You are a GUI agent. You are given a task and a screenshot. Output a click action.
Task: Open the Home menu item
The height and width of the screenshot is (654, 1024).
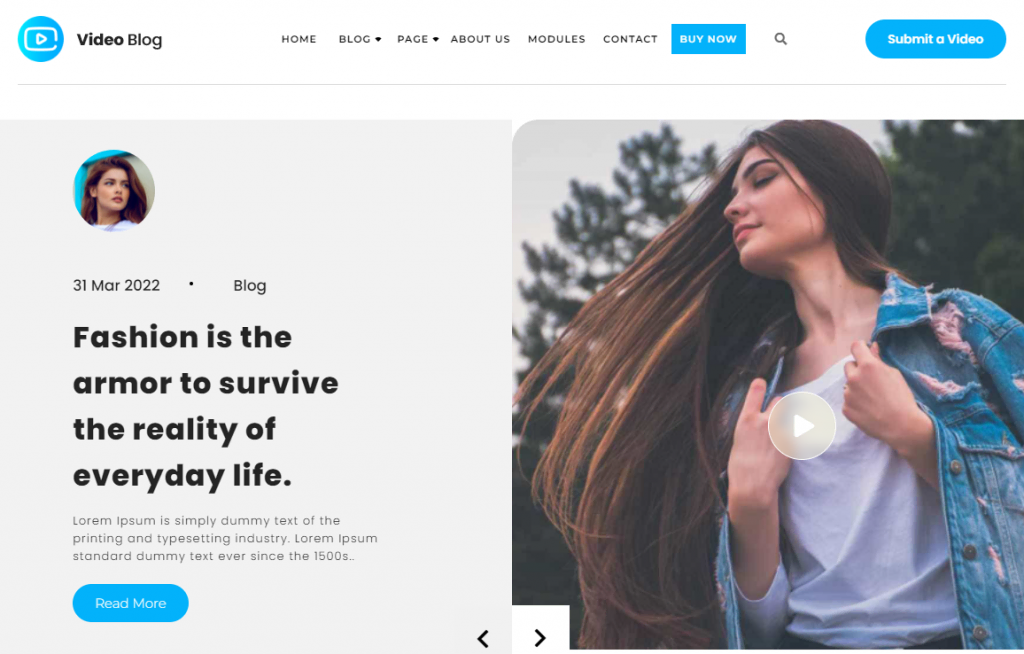tap(299, 39)
